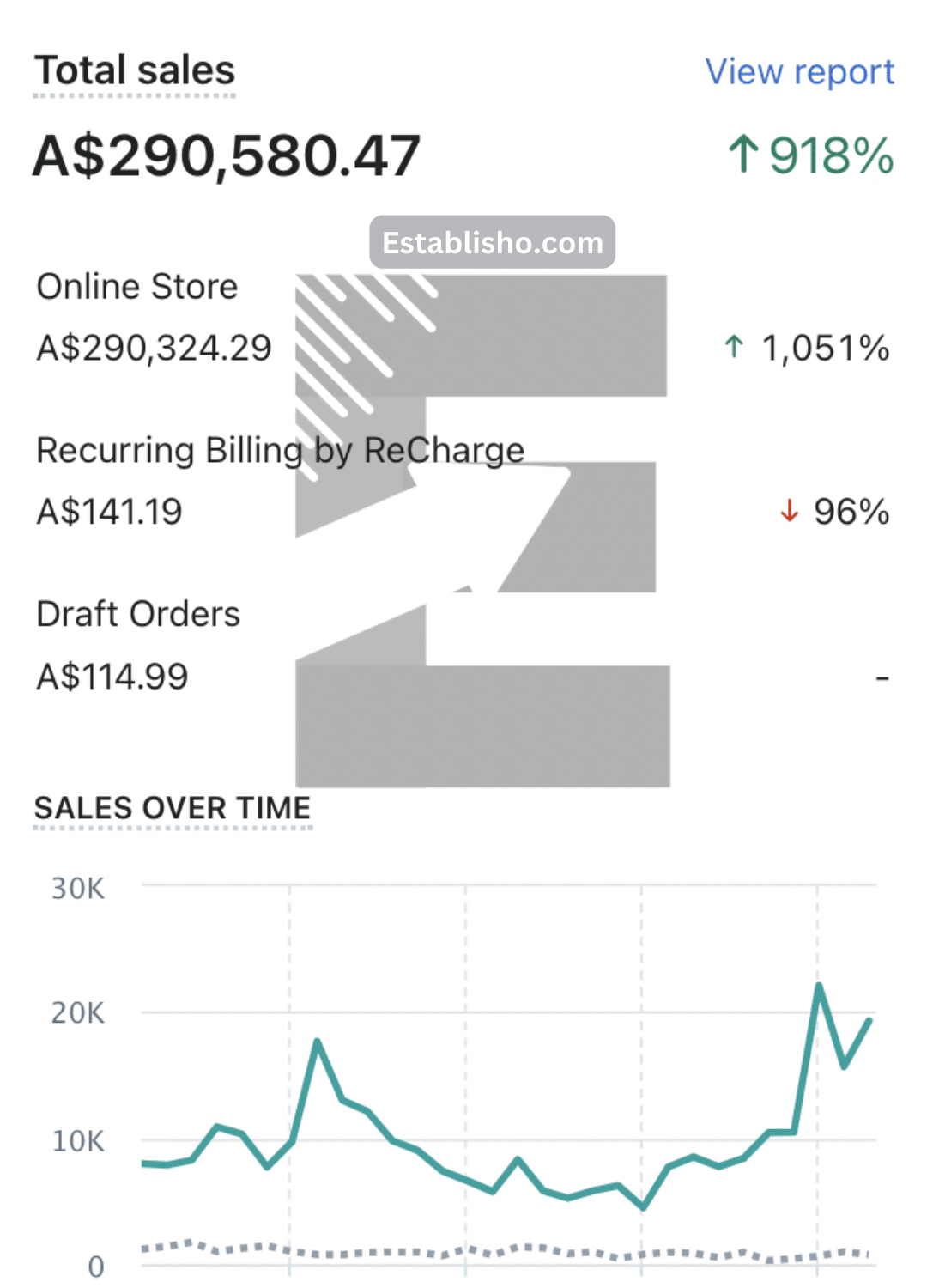Click the green up arrow beside 918%

(743, 155)
